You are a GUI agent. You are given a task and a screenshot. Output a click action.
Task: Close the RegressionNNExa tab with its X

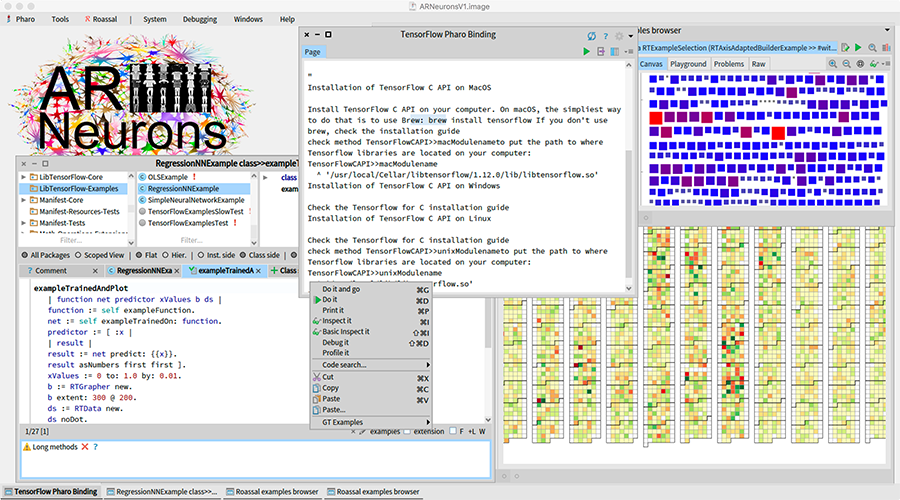click(x=176, y=270)
